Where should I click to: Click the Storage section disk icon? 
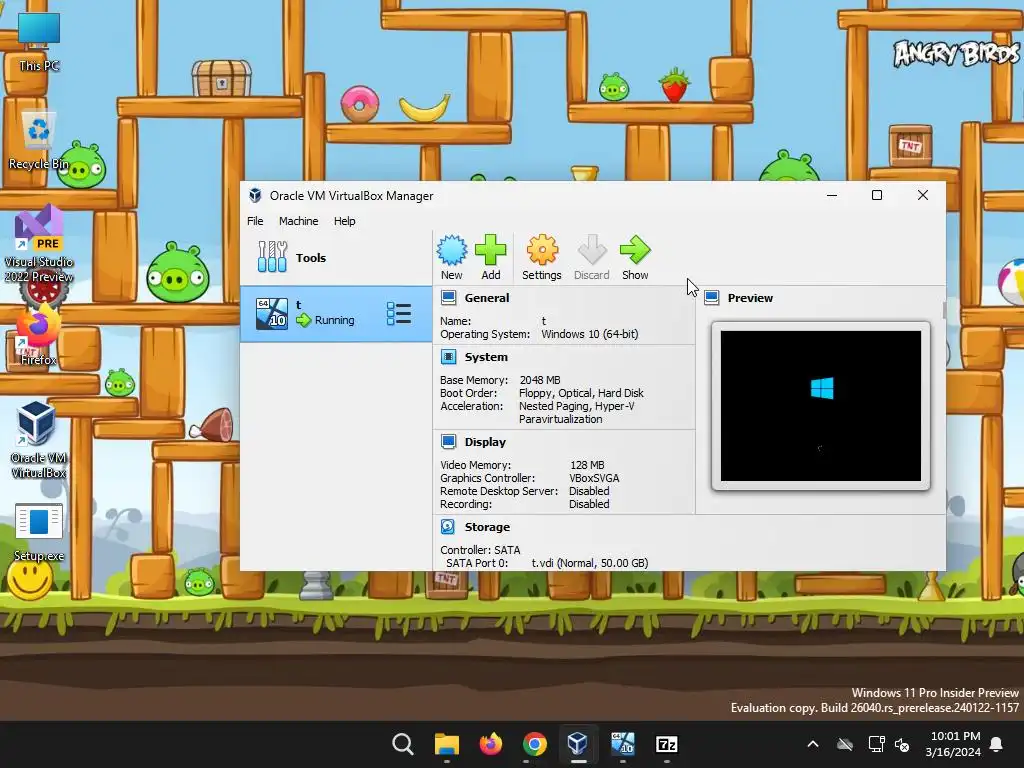click(448, 526)
